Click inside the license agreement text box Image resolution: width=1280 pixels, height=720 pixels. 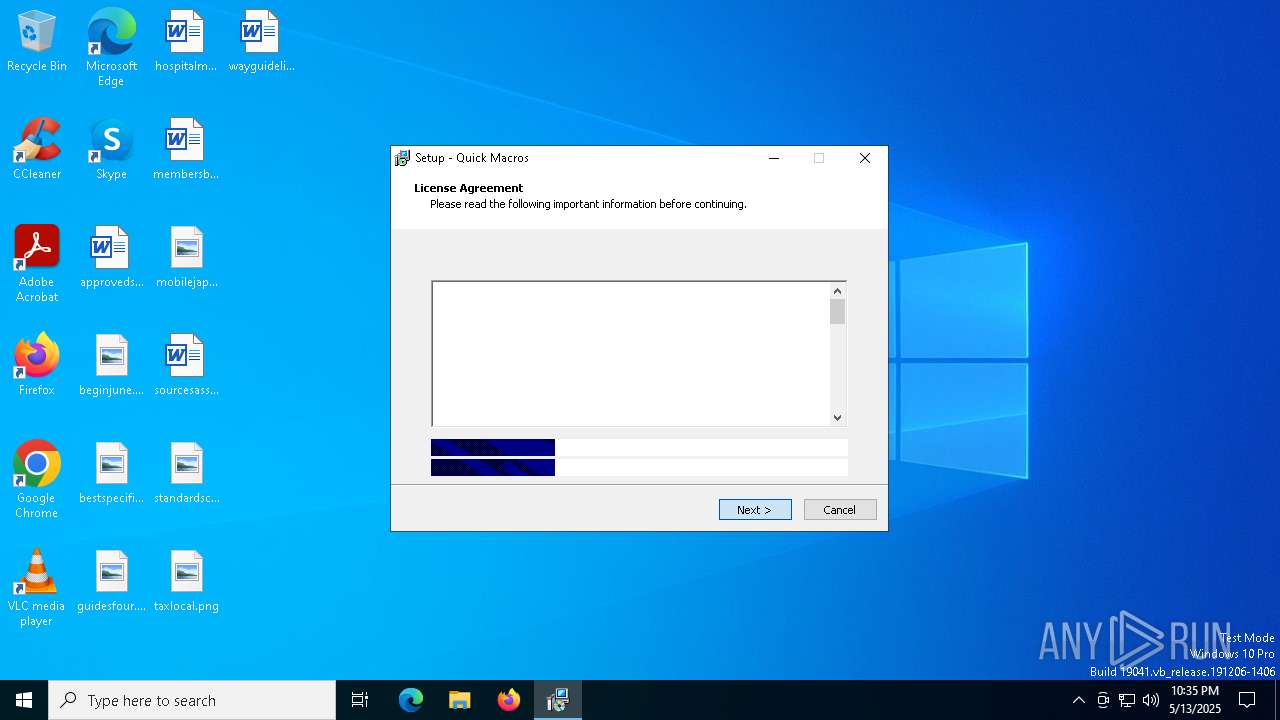[x=631, y=354]
